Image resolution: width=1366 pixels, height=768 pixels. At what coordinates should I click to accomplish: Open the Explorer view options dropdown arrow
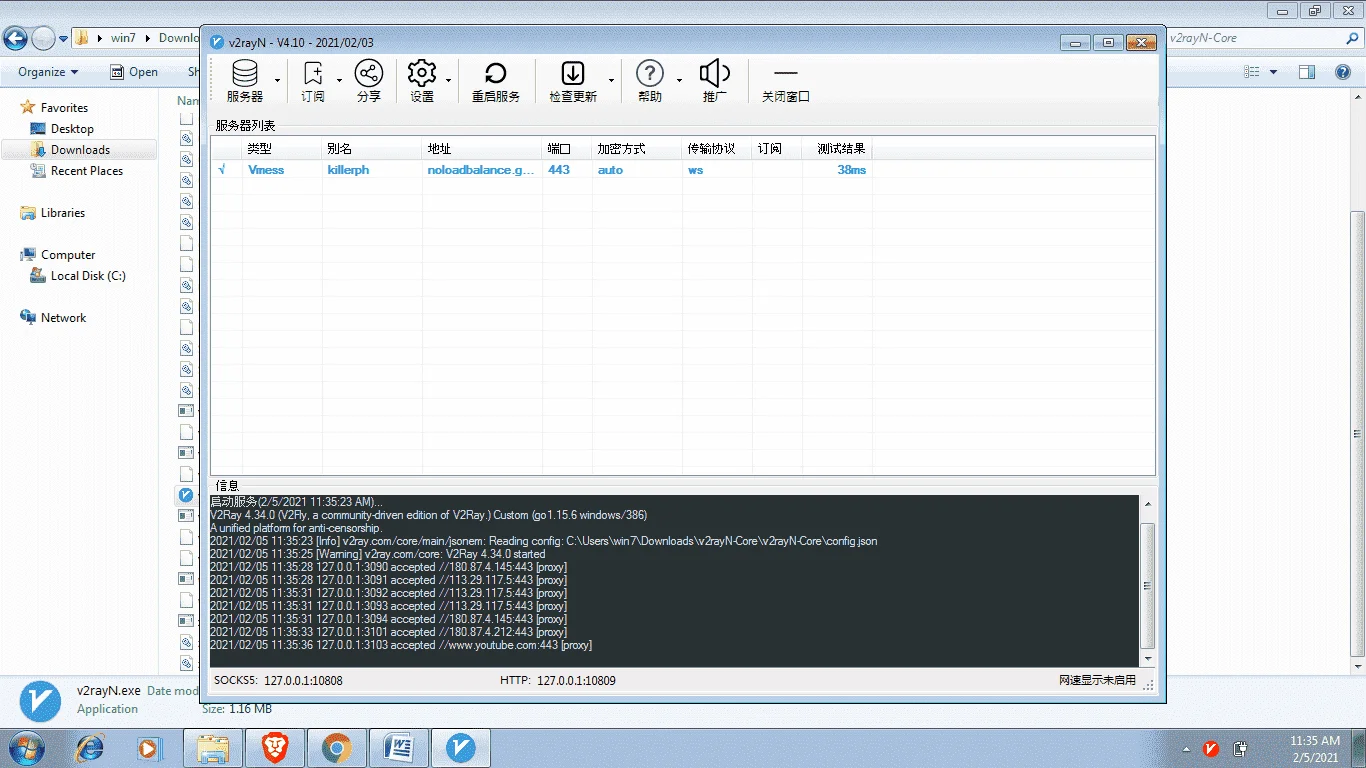[x=1273, y=72]
